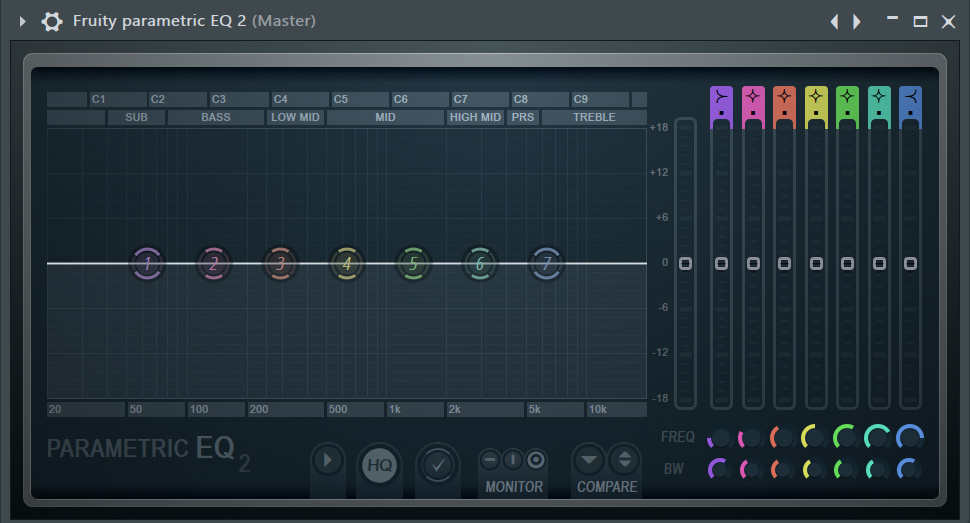
Task: Click the PRS presence range label
Action: [523, 118]
